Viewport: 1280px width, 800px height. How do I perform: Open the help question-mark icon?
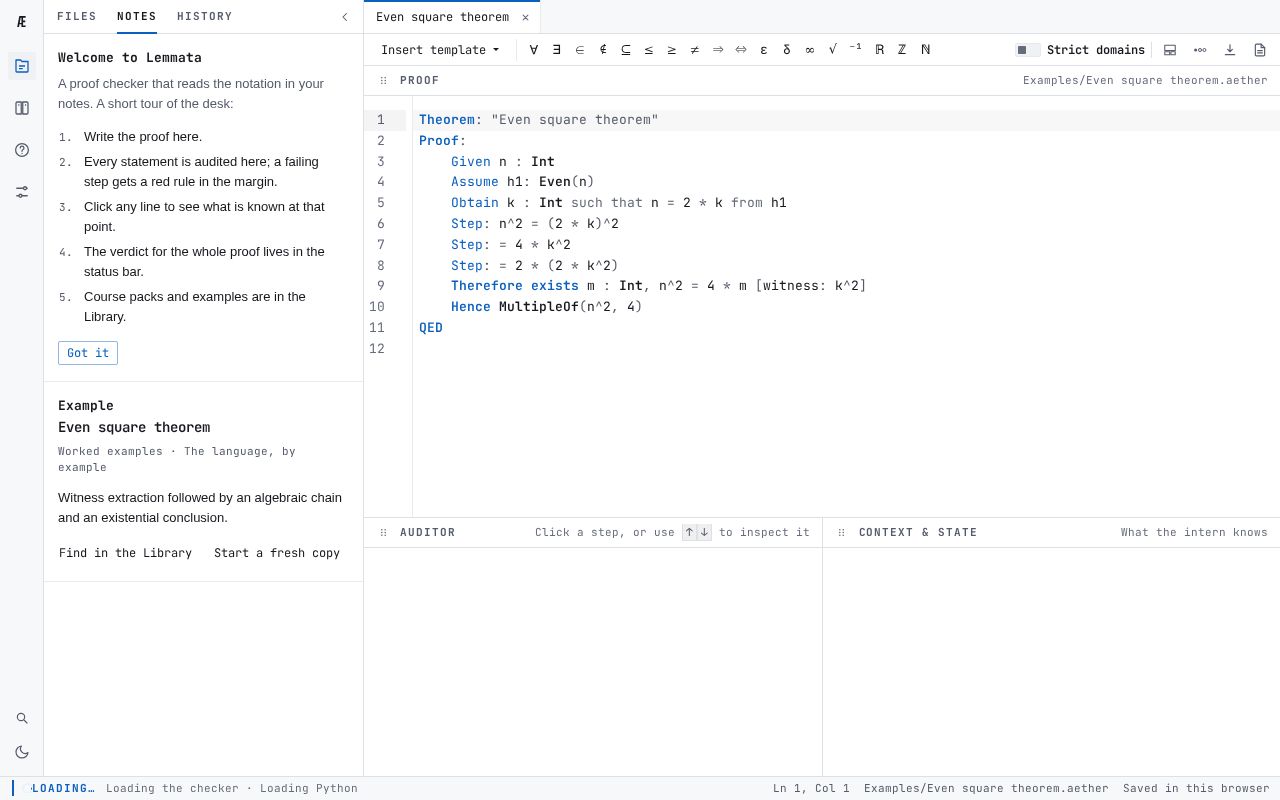(22, 150)
